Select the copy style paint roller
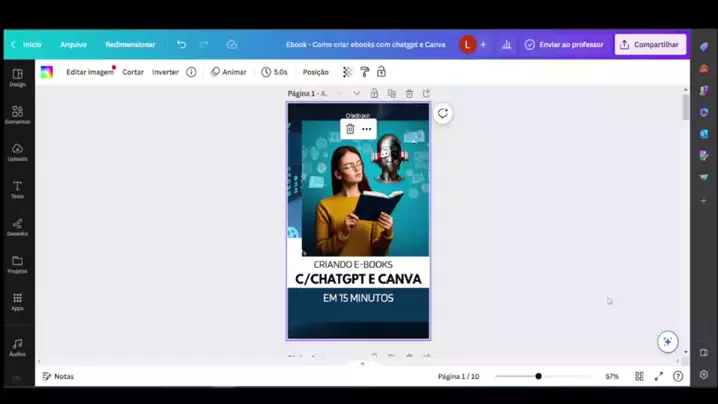Image resolution: width=718 pixels, height=404 pixels. coord(364,72)
